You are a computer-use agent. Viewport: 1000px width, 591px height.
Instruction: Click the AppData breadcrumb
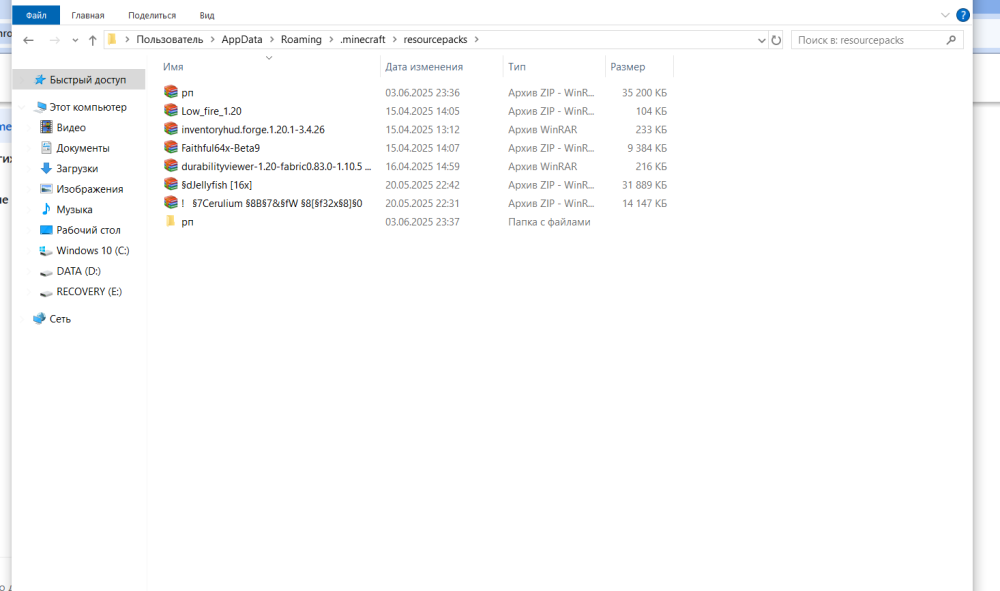(242, 40)
